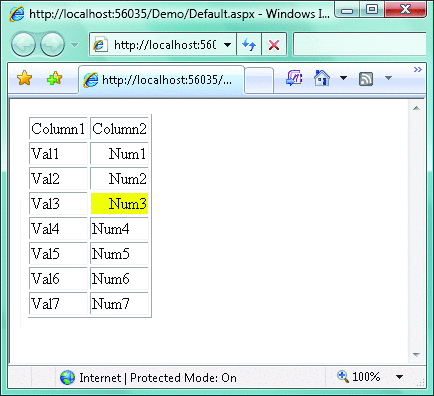Click the yellow highlighted Num3 cell

119,203
